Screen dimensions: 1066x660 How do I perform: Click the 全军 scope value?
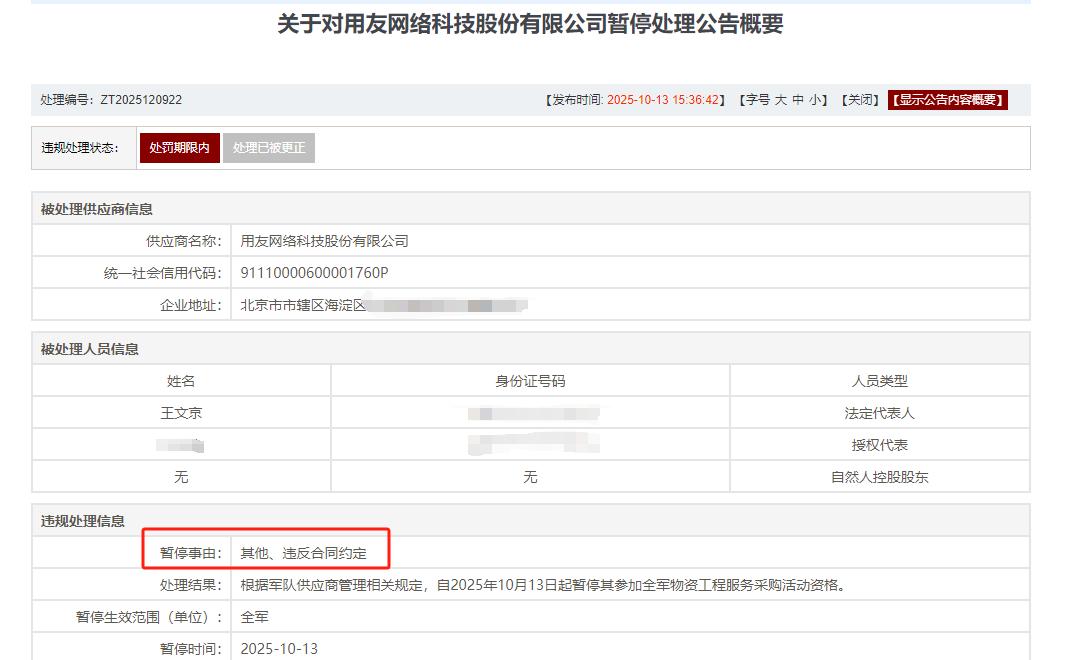point(254,617)
